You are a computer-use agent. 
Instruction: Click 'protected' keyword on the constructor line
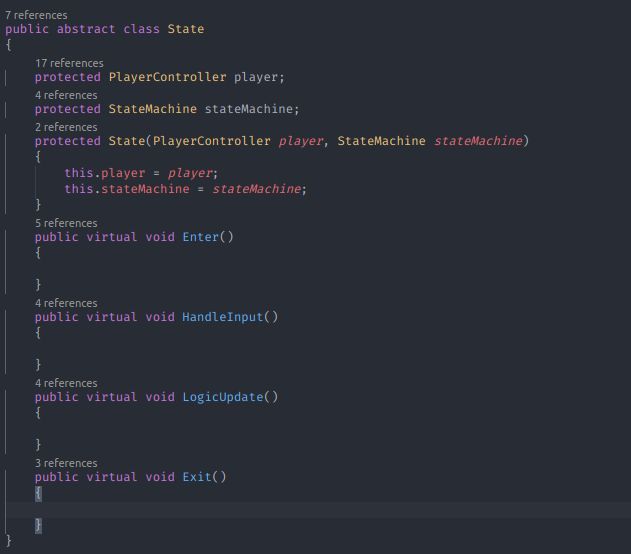tap(68, 141)
